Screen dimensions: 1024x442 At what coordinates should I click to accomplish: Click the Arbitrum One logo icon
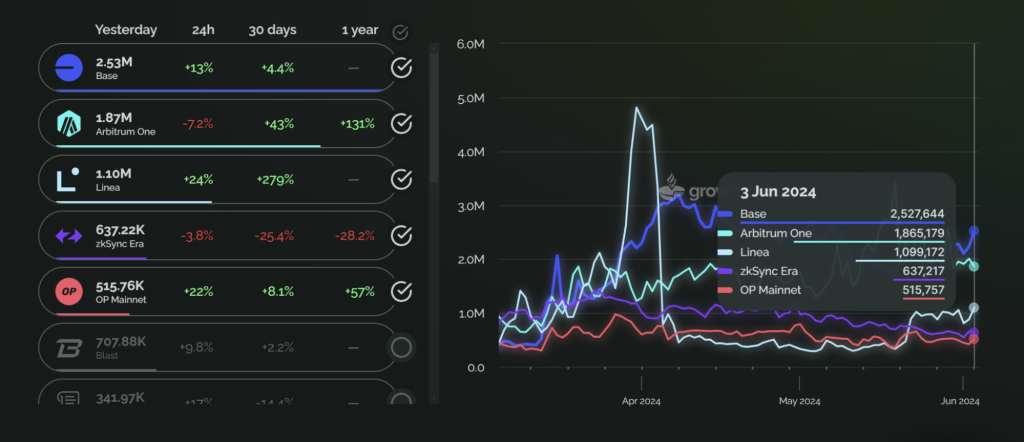(69, 123)
